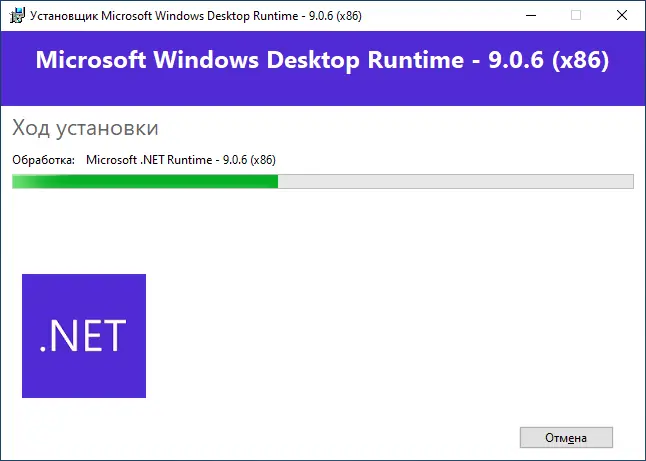Click the green installation progress bar
The image size is (646, 461).
pos(323,181)
